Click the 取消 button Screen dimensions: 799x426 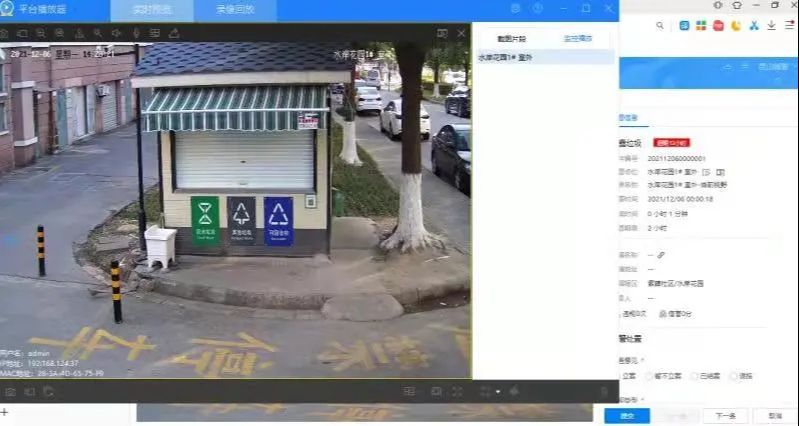coord(774,415)
